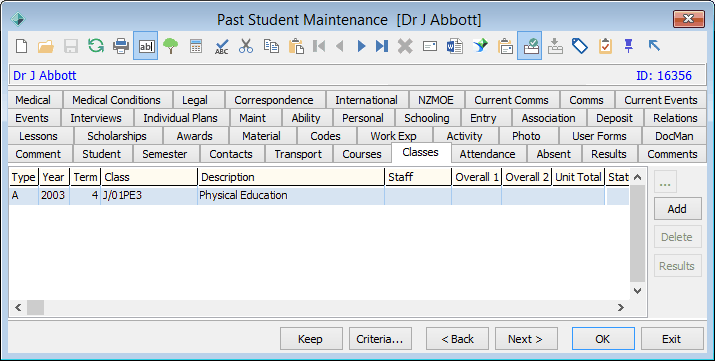Viewport: 715px width, 361px height.
Task: Print using the printer icon
Action: (x=121, y=46)
